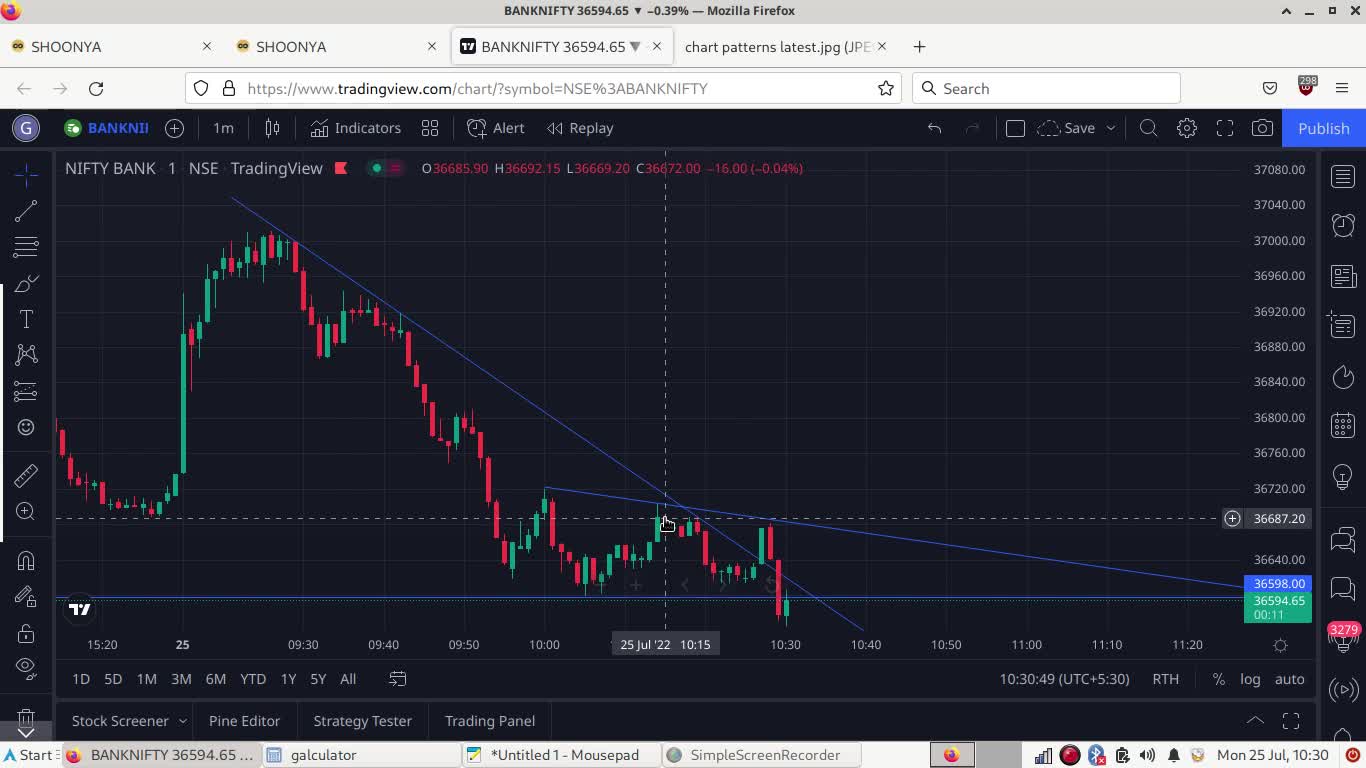Select the text annotation tool
This screenshot has width=1366, height=768.
pyautogui.click(x=26, y=319)
